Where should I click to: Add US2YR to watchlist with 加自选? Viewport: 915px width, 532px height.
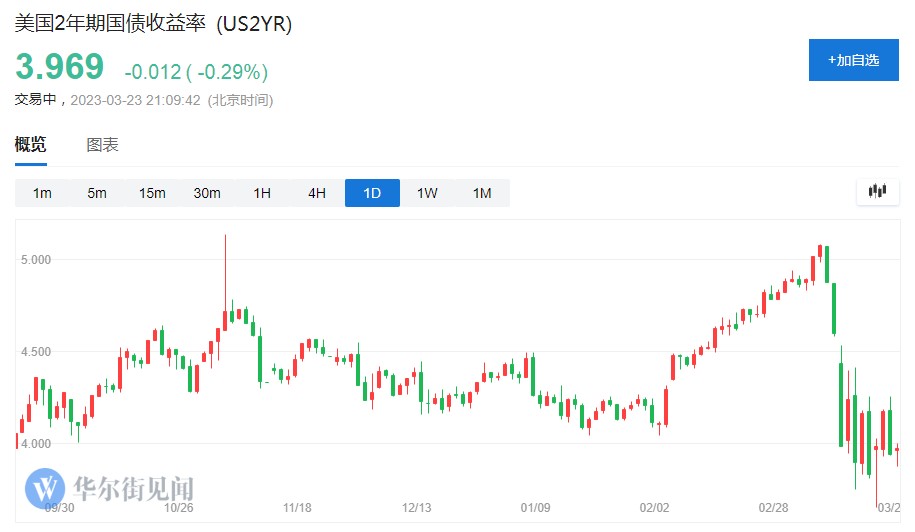click(853, 60)
